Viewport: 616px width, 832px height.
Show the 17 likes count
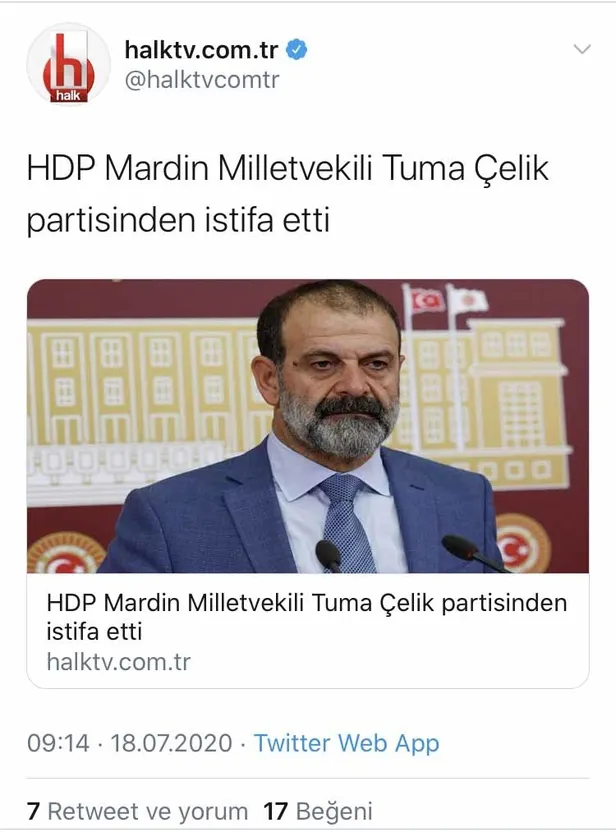275,811
